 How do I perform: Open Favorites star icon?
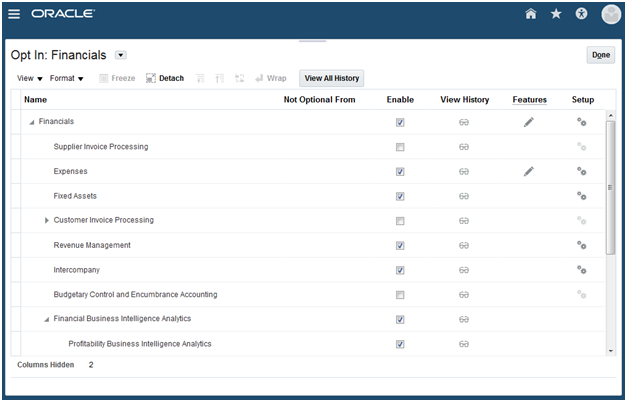point(556,15)
